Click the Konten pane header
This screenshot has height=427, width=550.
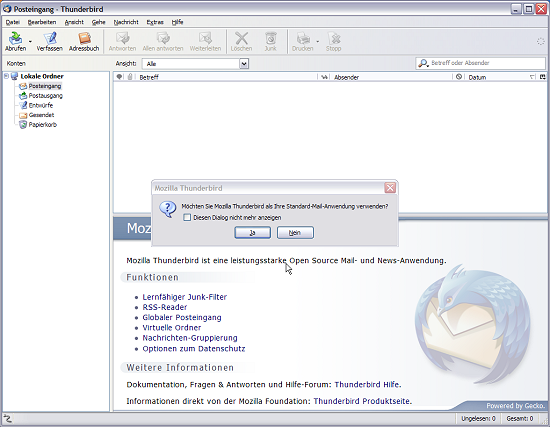[16, 64]
